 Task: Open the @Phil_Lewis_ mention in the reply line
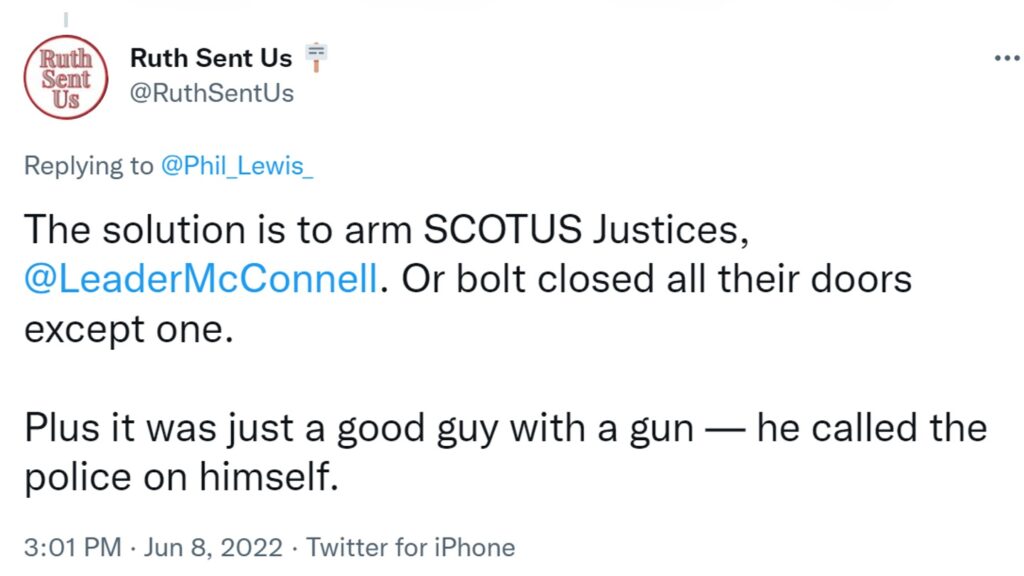(237, 166)
